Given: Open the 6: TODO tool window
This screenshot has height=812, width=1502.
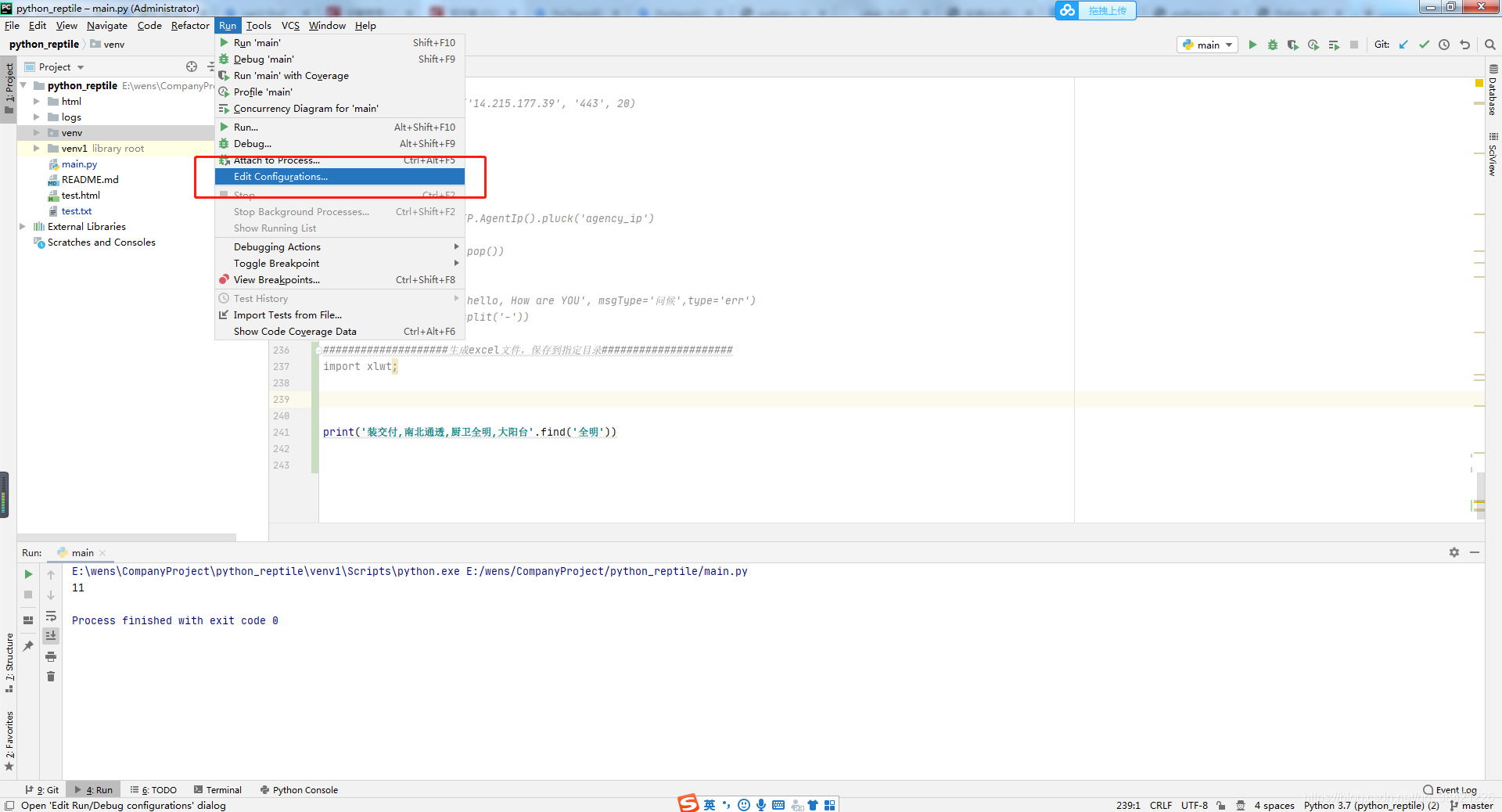Looking at the screenshot, I should click(153, 789).
